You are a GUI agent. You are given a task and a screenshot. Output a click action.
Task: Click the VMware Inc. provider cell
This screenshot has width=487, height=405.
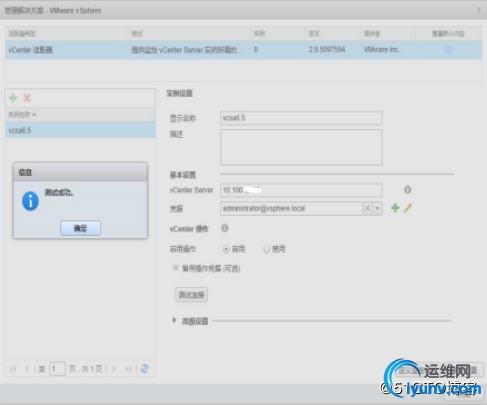pyautogui.click(x=382, y=50)
